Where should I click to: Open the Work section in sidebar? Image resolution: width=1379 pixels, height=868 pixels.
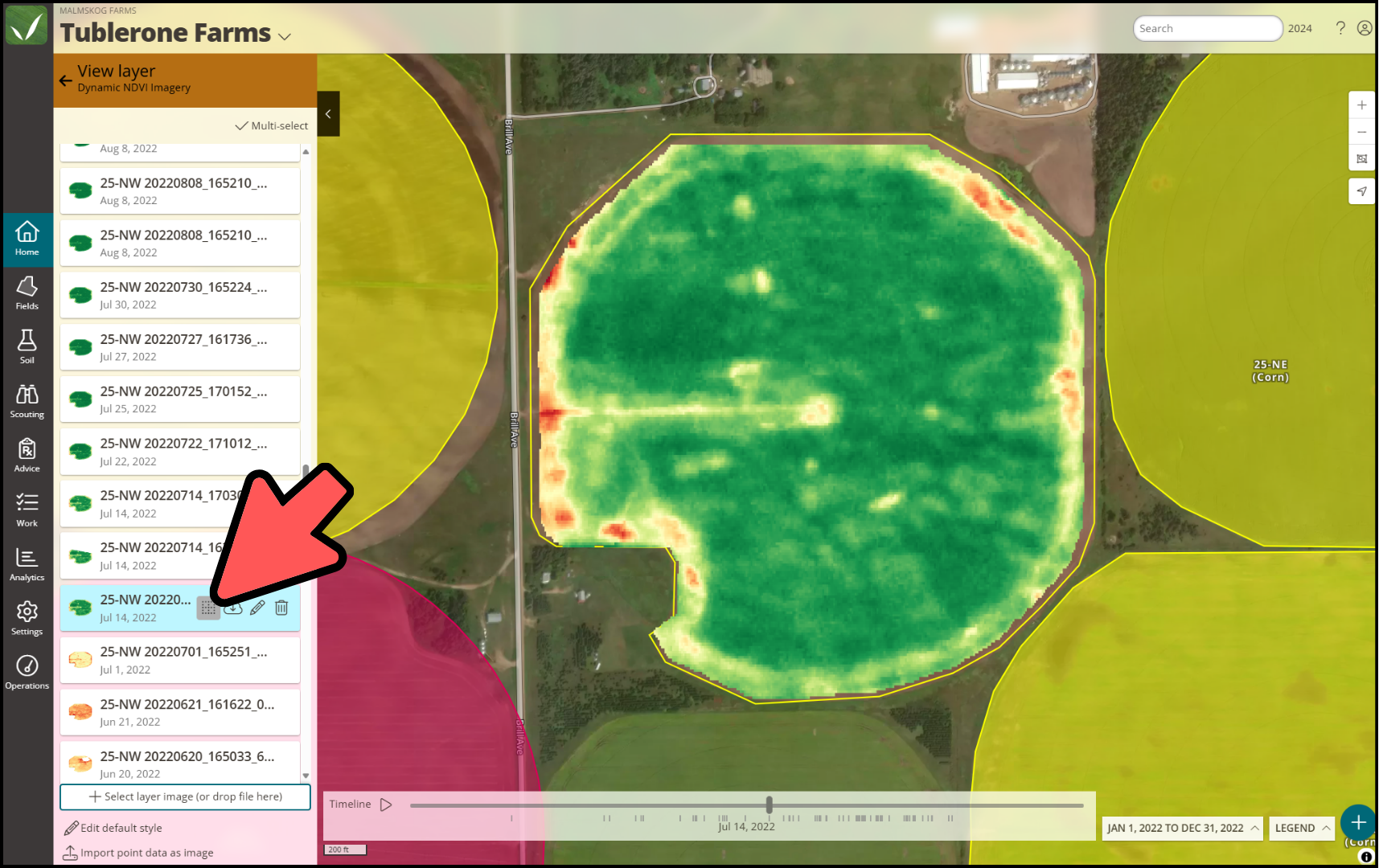27,510
